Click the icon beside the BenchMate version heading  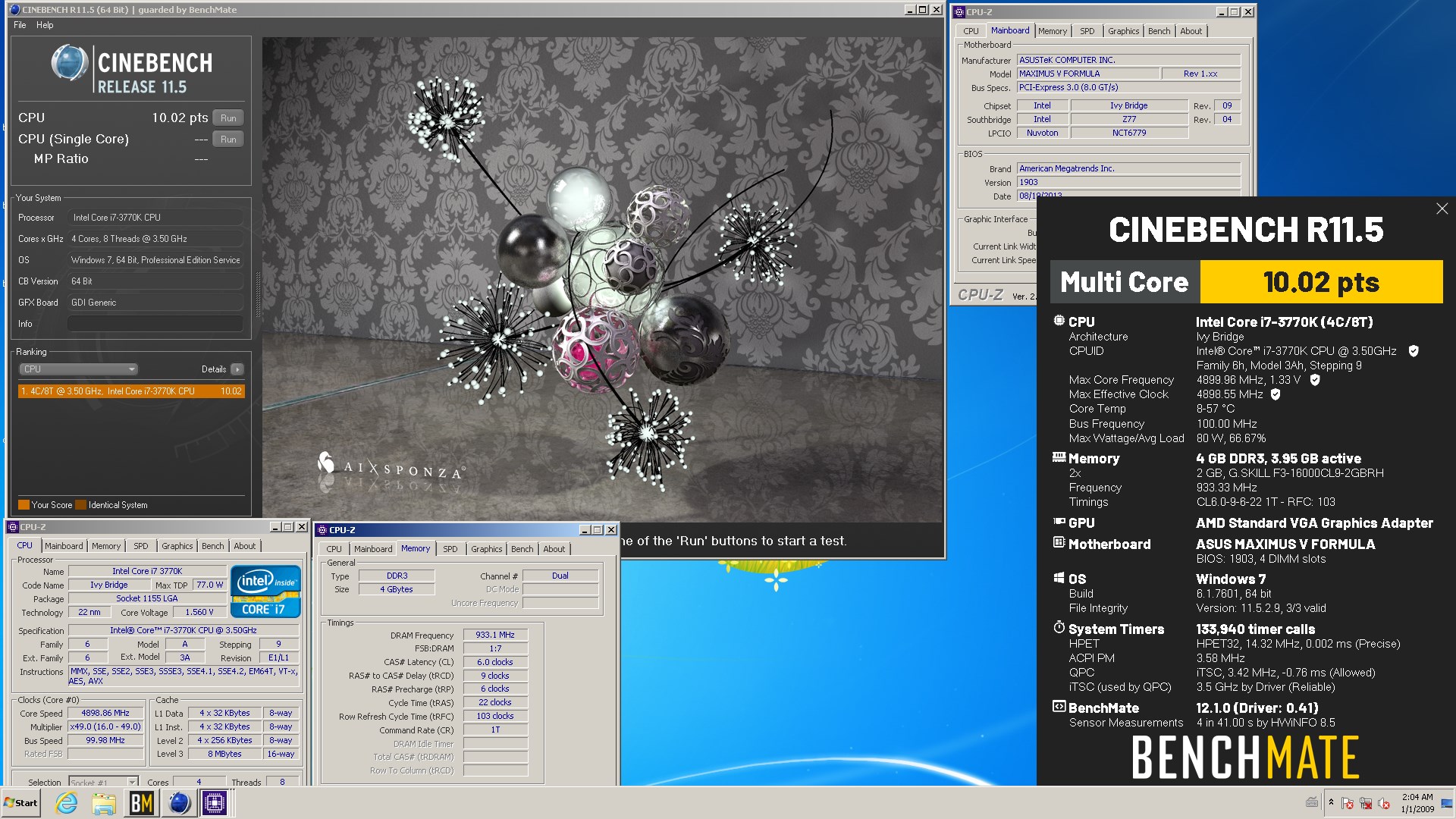tap(1059, 707)
